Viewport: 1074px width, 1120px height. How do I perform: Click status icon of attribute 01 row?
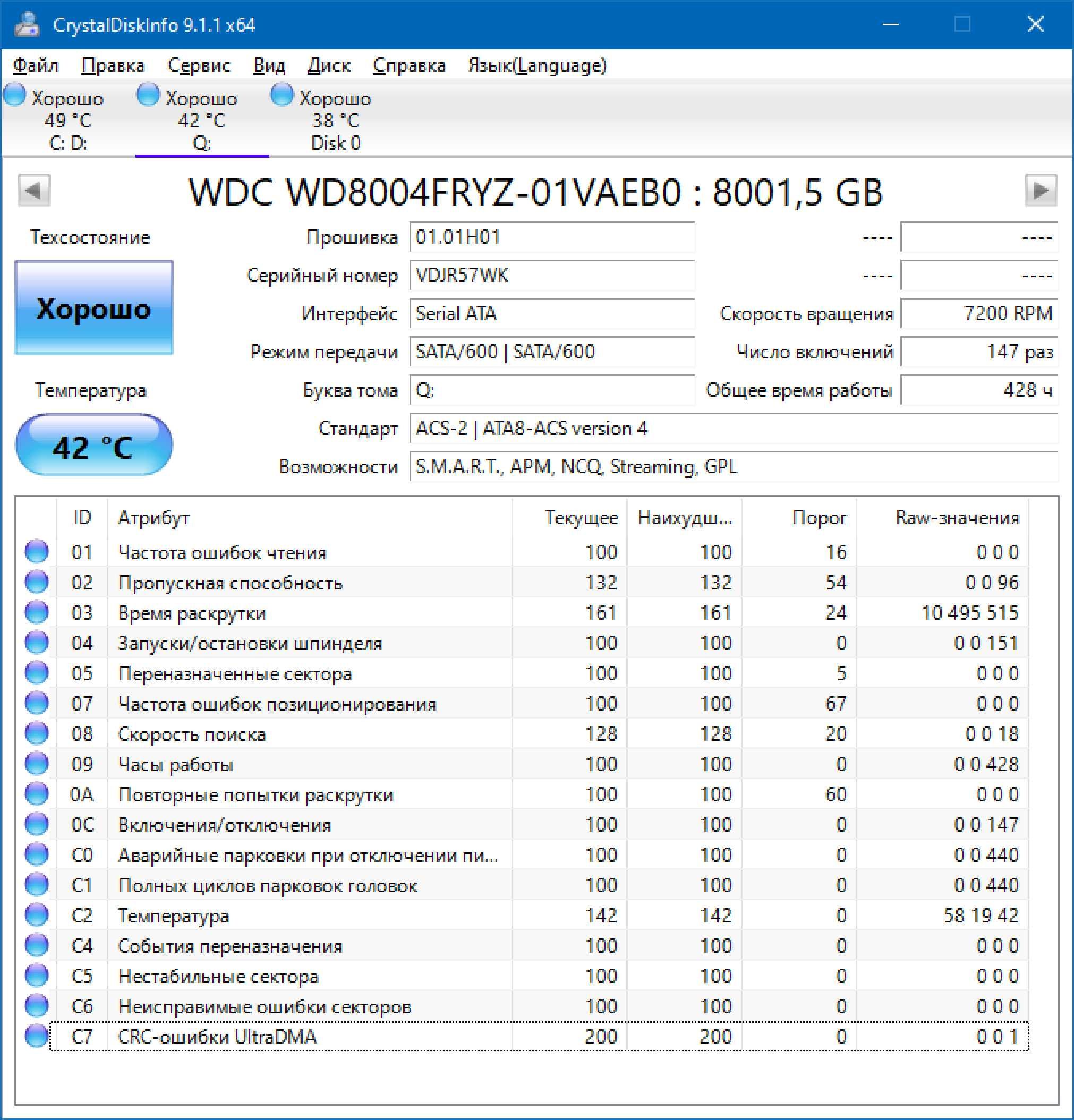[x=37, y=552]
